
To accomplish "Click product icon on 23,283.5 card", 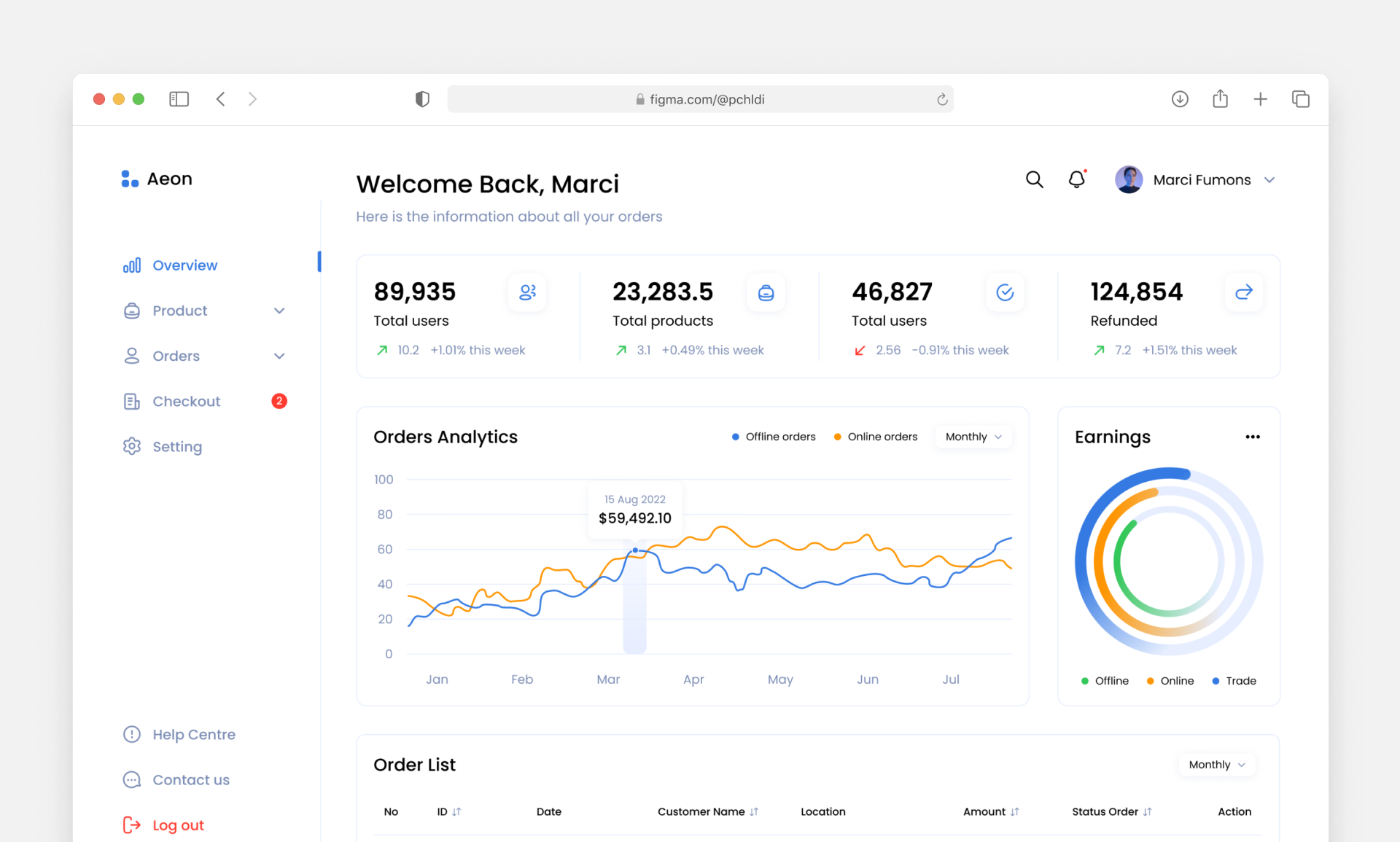I will (x=766, y=292).
